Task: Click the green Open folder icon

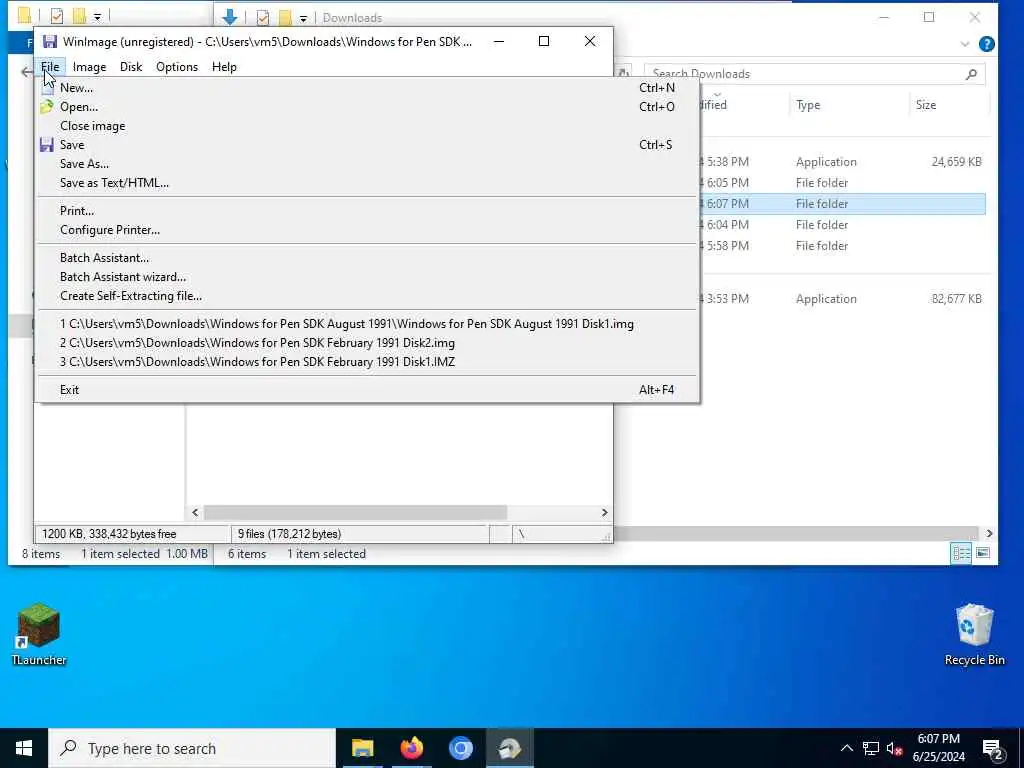Action: coord(46,106)
